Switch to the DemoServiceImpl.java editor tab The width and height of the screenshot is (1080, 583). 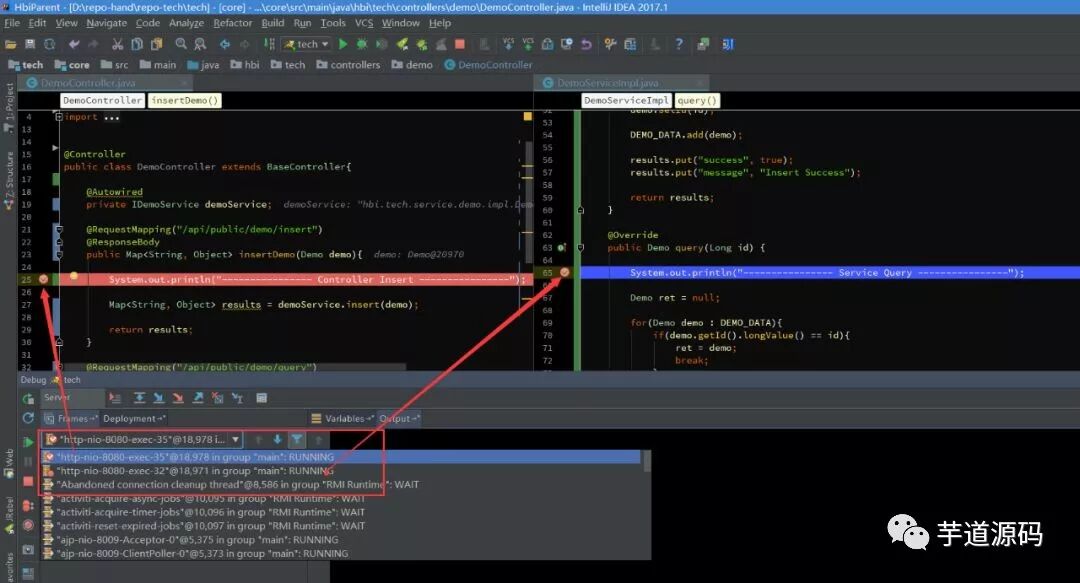point(607,83)
